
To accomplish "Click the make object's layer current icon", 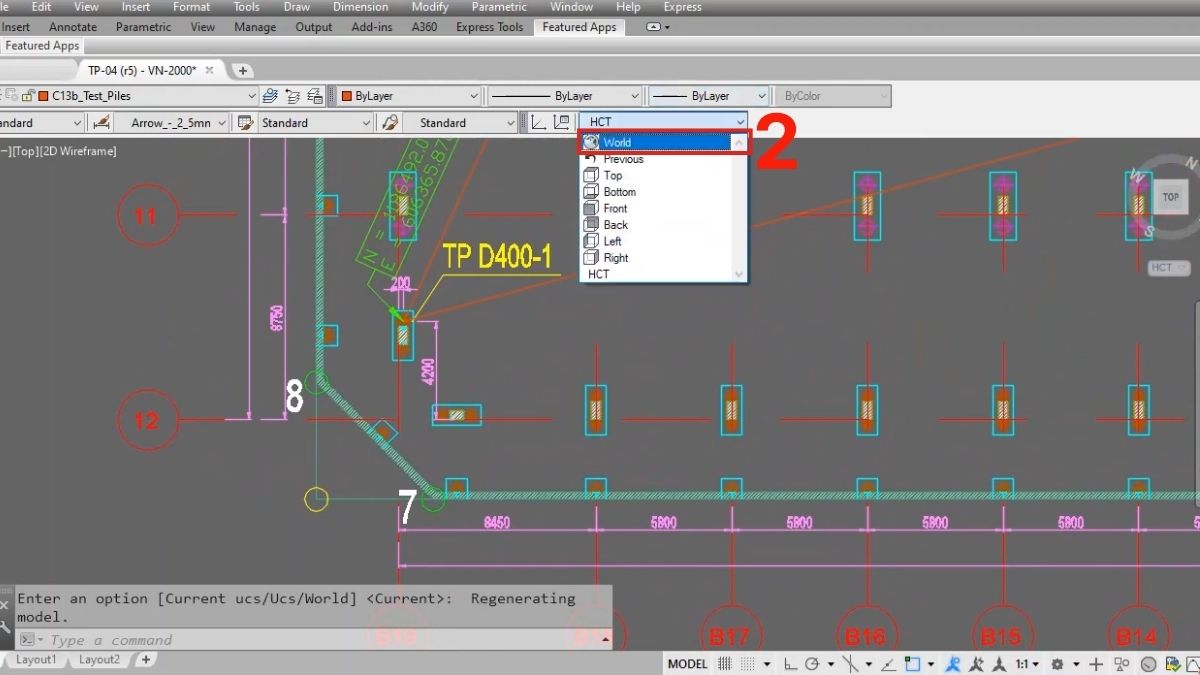I will [270, 96].
